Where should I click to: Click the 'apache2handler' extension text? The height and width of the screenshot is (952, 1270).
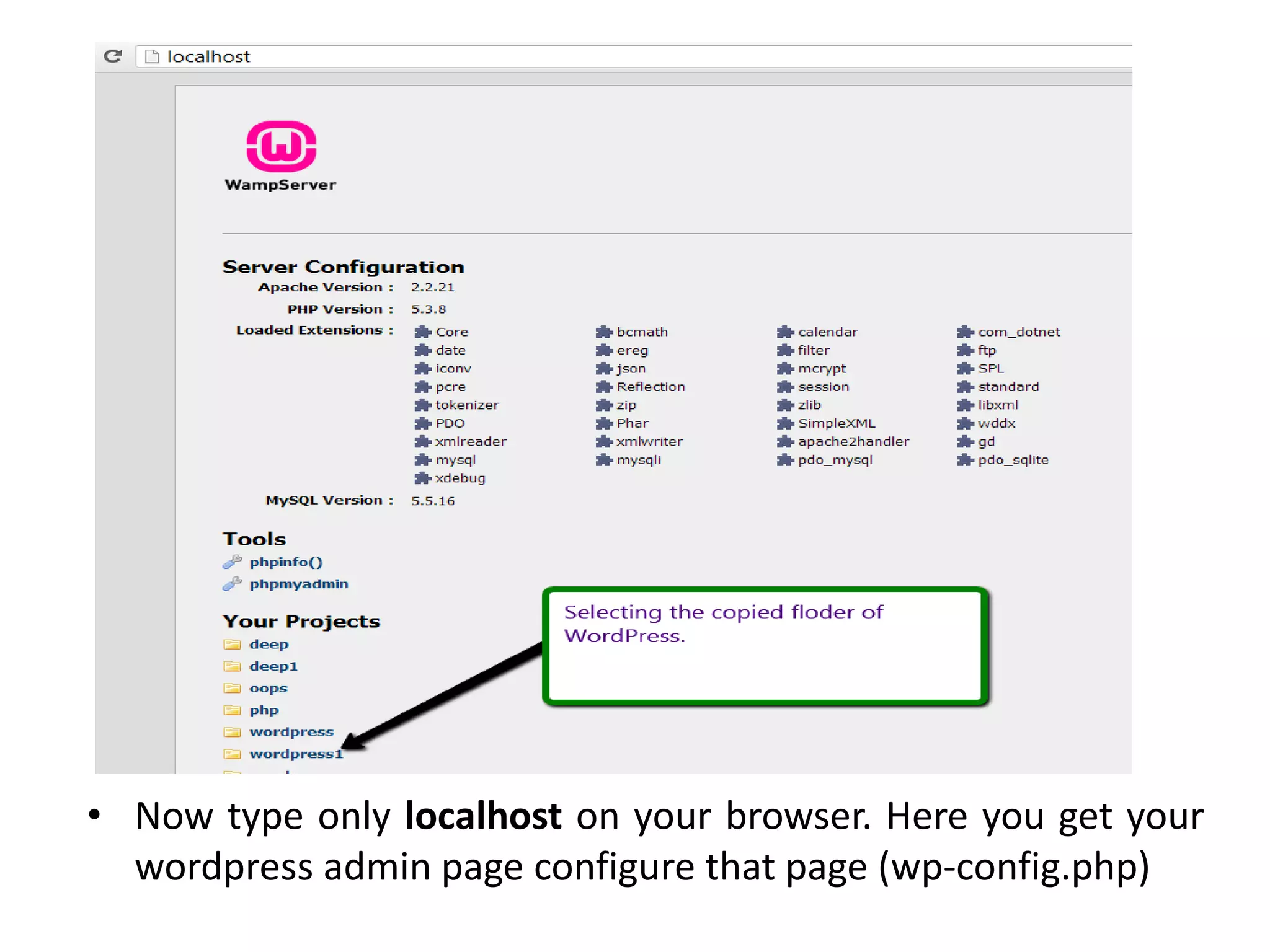pyautogui.click(x=854, y=442)
